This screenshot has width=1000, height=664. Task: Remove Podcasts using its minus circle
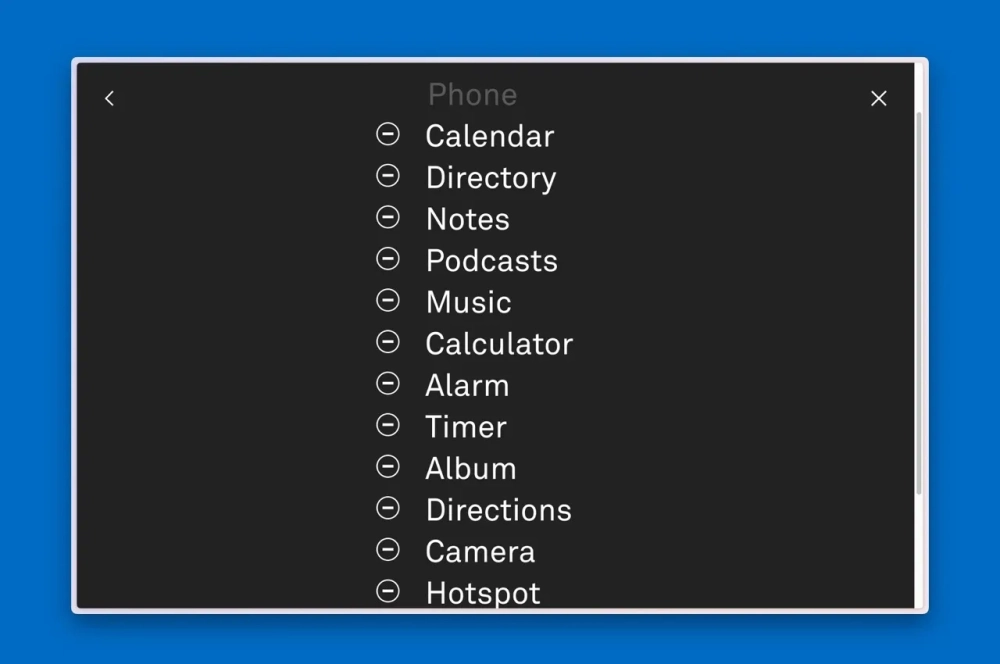tap(387, 259)
